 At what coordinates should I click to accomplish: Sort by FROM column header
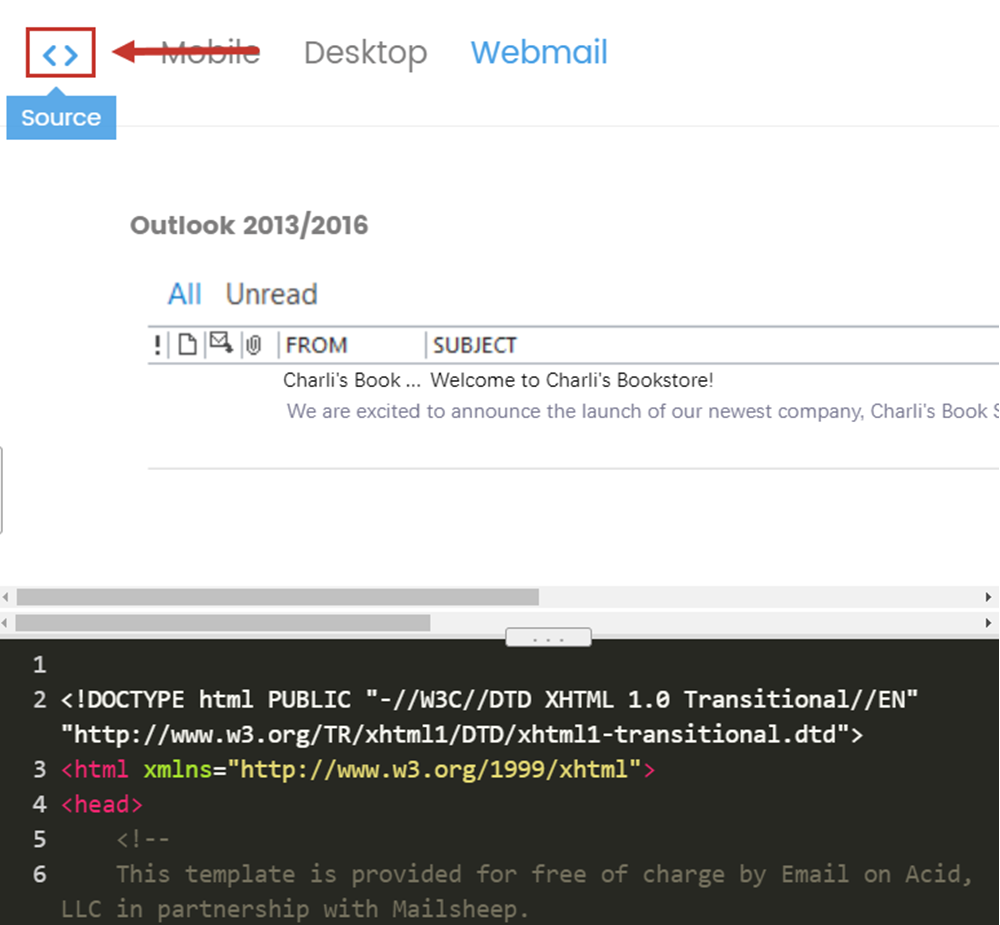point(316,345)
